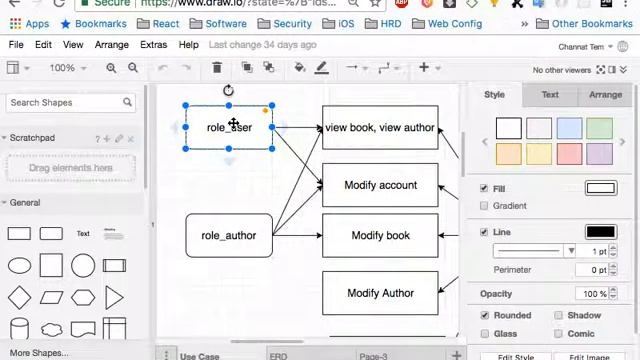Open the Extras menu
Screen dimensions: 640x360
click(153, 44)
